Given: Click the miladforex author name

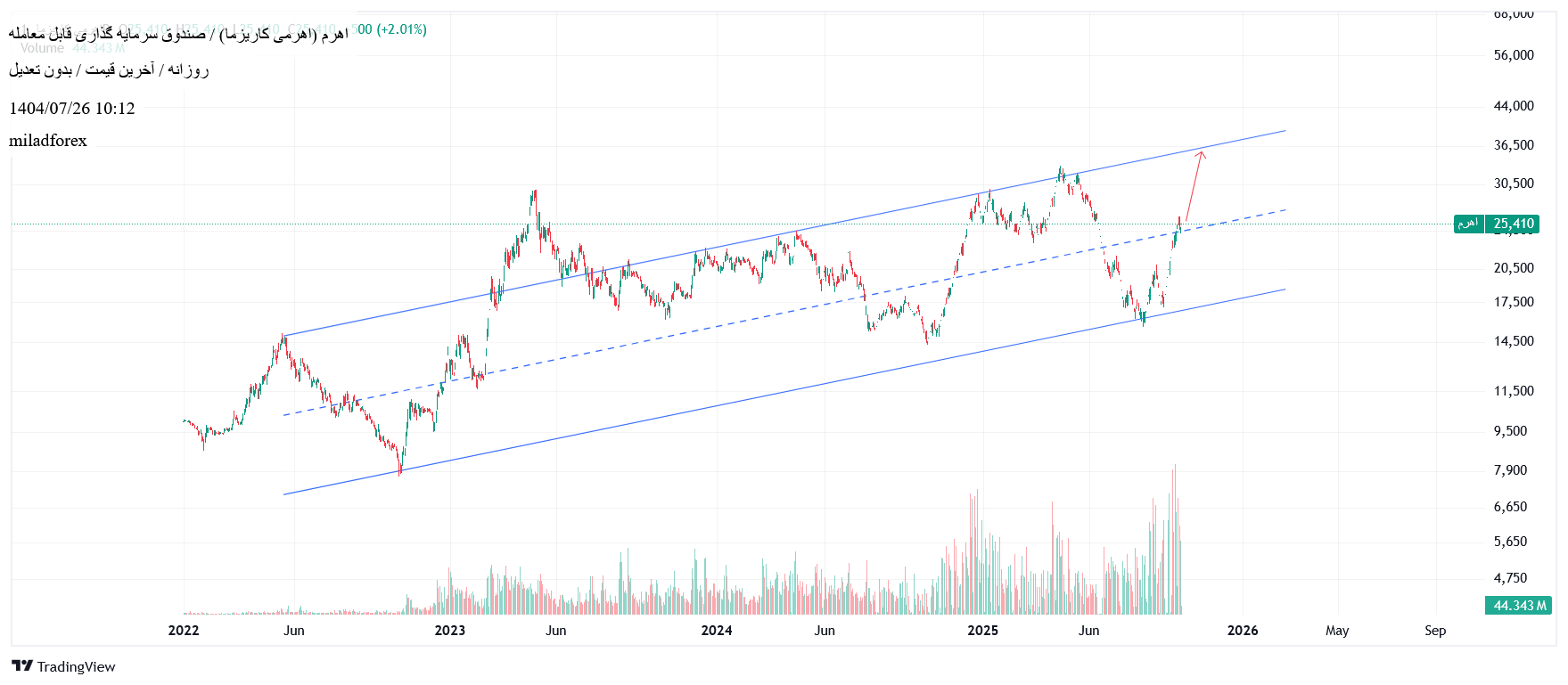Looking at the screenshot, I should [x=48, y=141].
